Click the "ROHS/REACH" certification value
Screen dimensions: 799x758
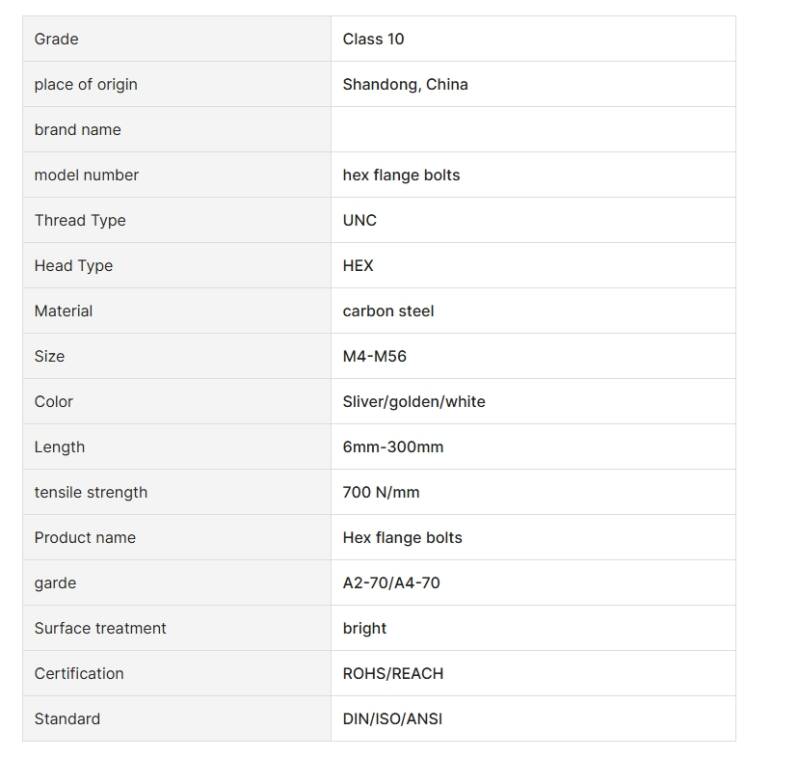tap(393, 674)
